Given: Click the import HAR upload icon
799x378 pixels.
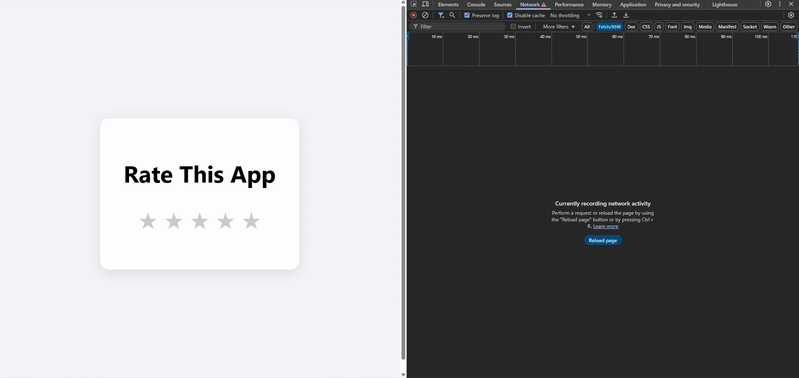Looking at the screenshot, I should point(615,15).
